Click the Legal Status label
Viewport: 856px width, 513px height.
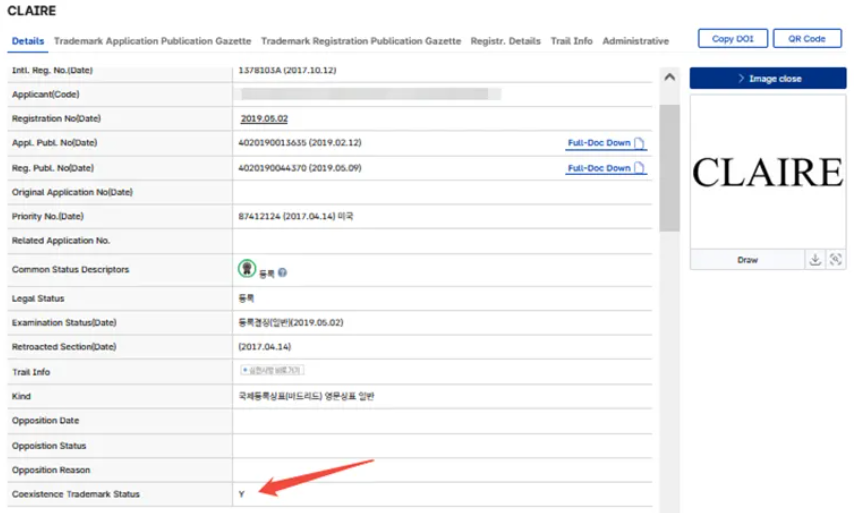[x=38, y=299]
